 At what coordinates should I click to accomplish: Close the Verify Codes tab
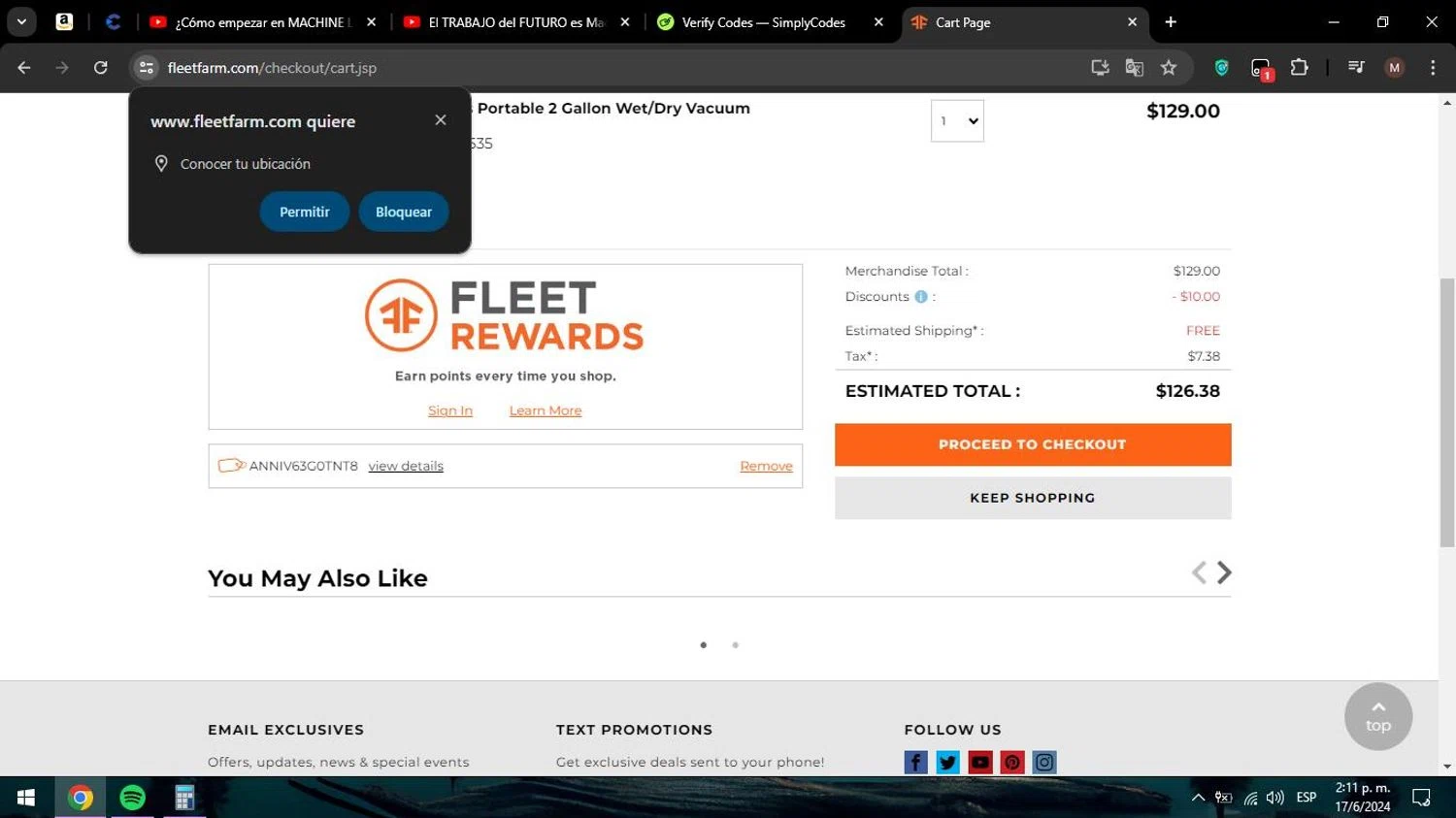pos(878,21)
